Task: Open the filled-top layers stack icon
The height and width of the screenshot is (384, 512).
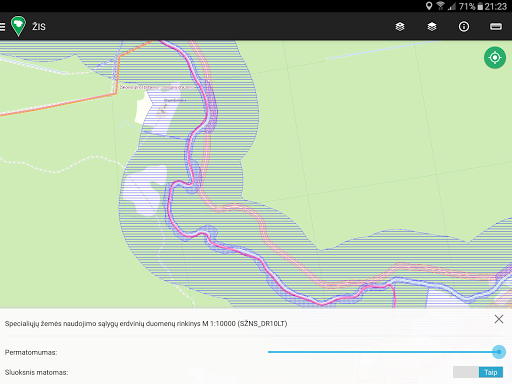Action: click(432, 27)
